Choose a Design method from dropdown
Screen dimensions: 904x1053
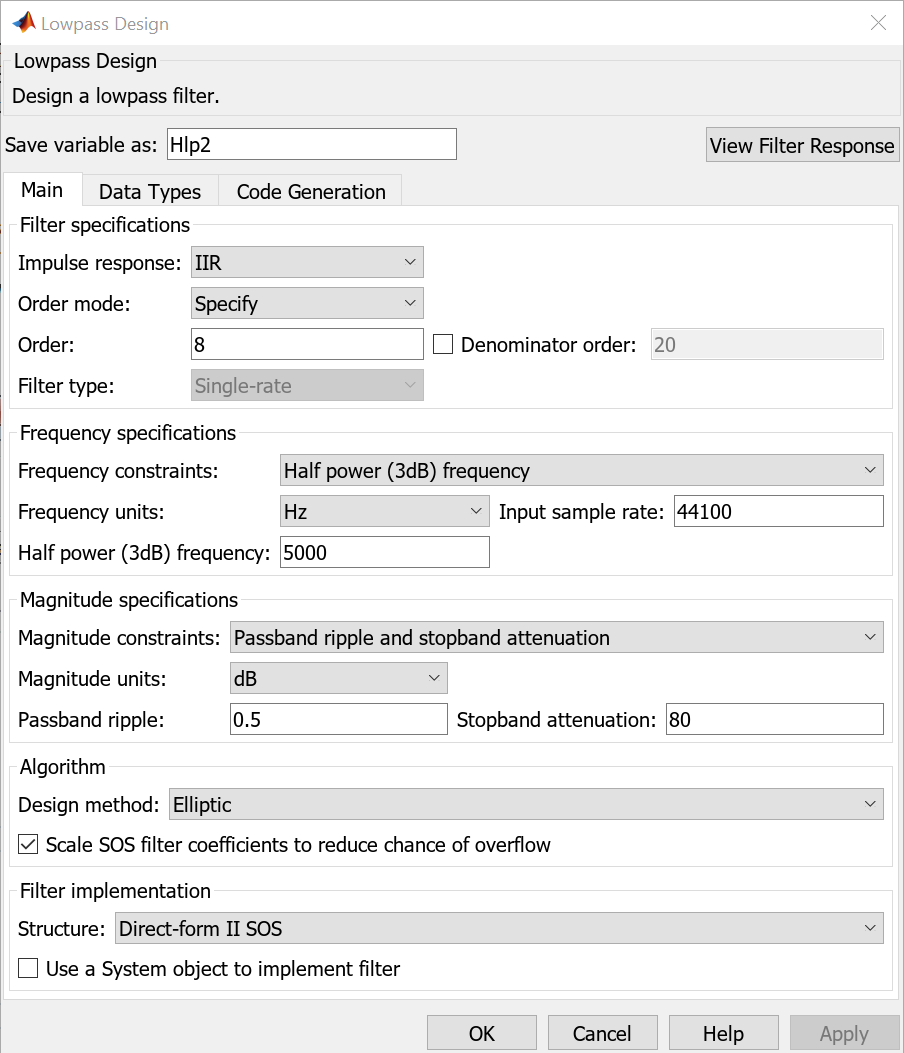click(526, 804)
